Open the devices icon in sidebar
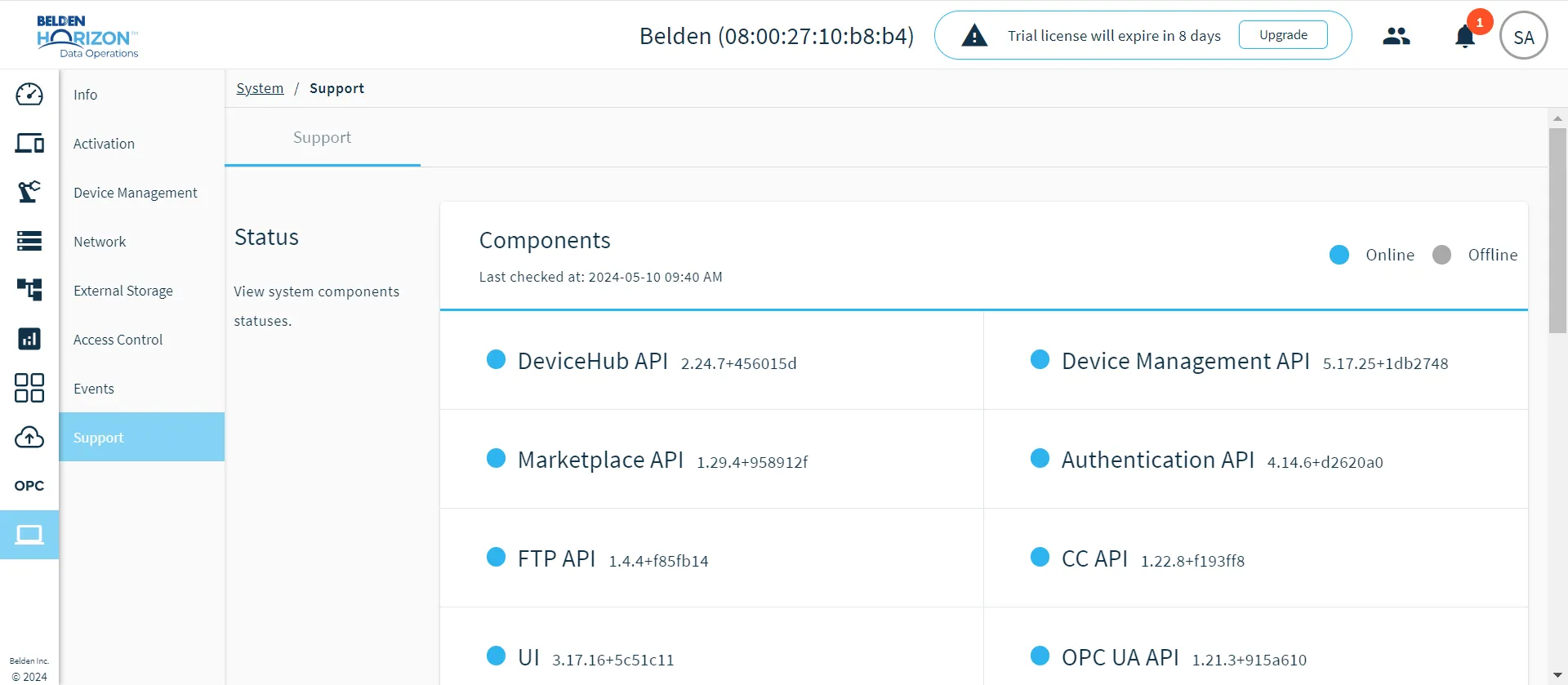Viewport: 1568px width, 685px height. [29, 143]
